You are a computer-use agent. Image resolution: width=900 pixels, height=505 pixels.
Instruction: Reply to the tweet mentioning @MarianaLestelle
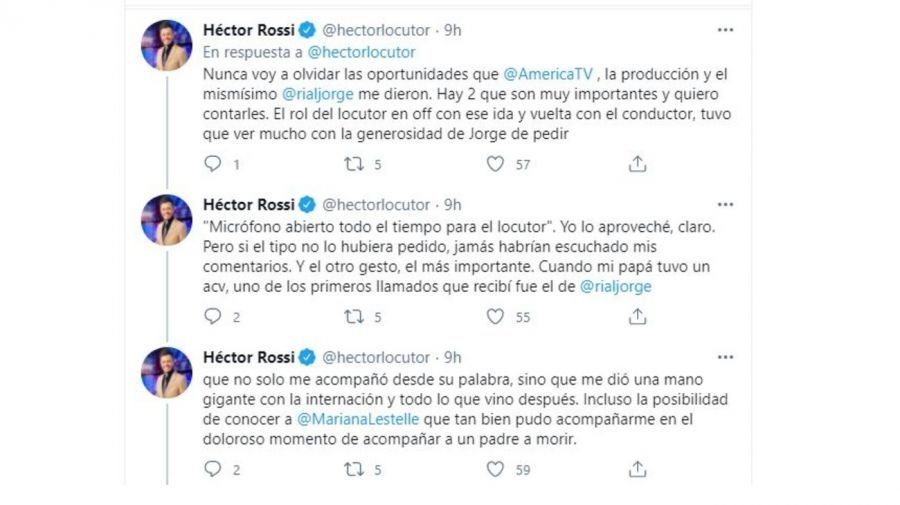click(x=211, y=468)
